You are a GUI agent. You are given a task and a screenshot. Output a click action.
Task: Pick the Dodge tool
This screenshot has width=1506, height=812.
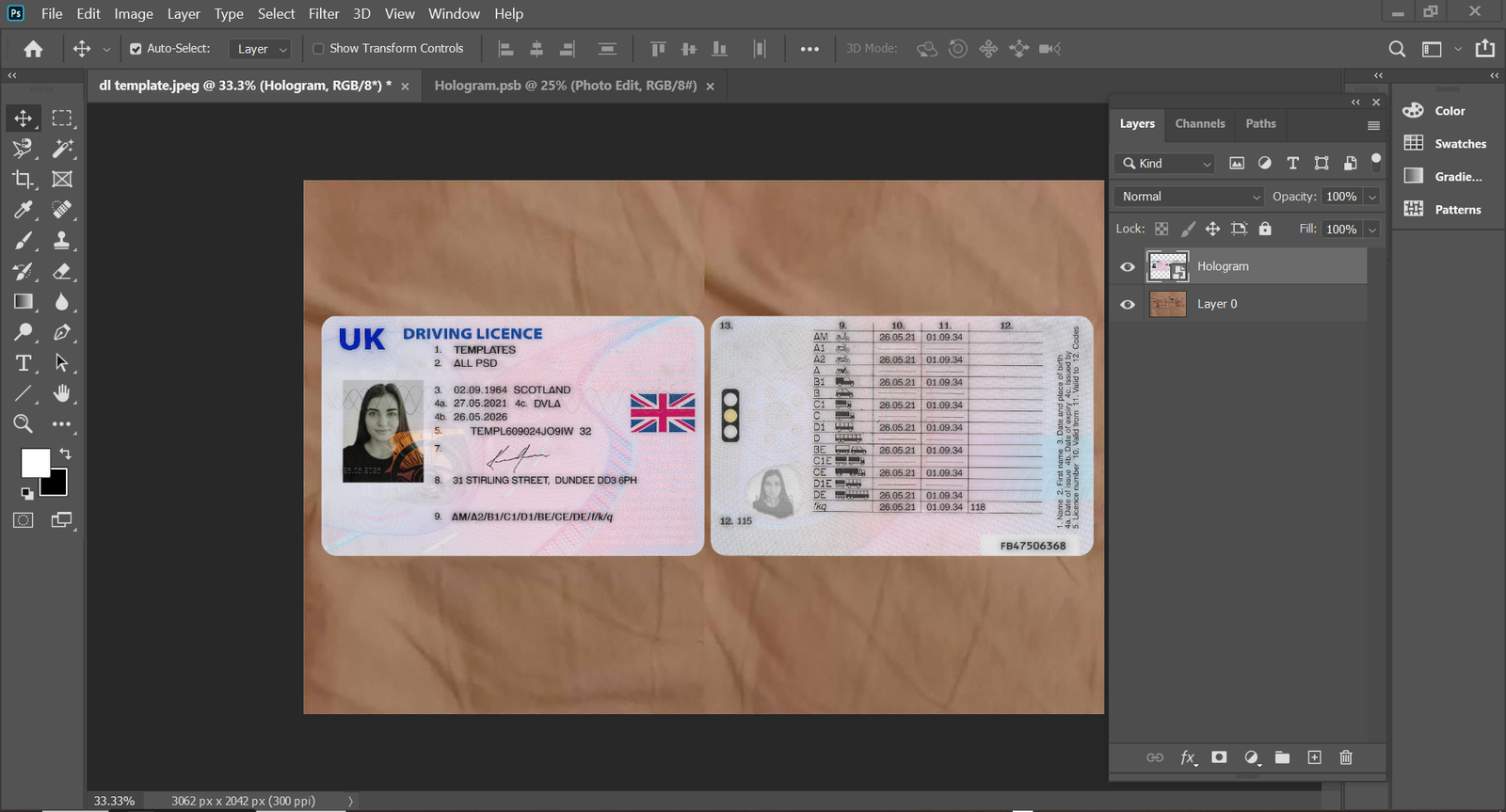click(x=23, y=332)
